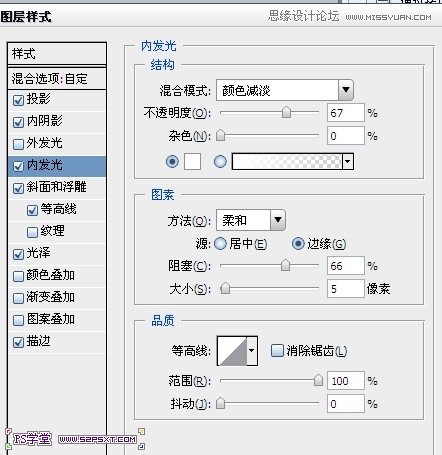
Task: Toggle the 投影 drop shadow checkbox
Action: coord(18,100)
